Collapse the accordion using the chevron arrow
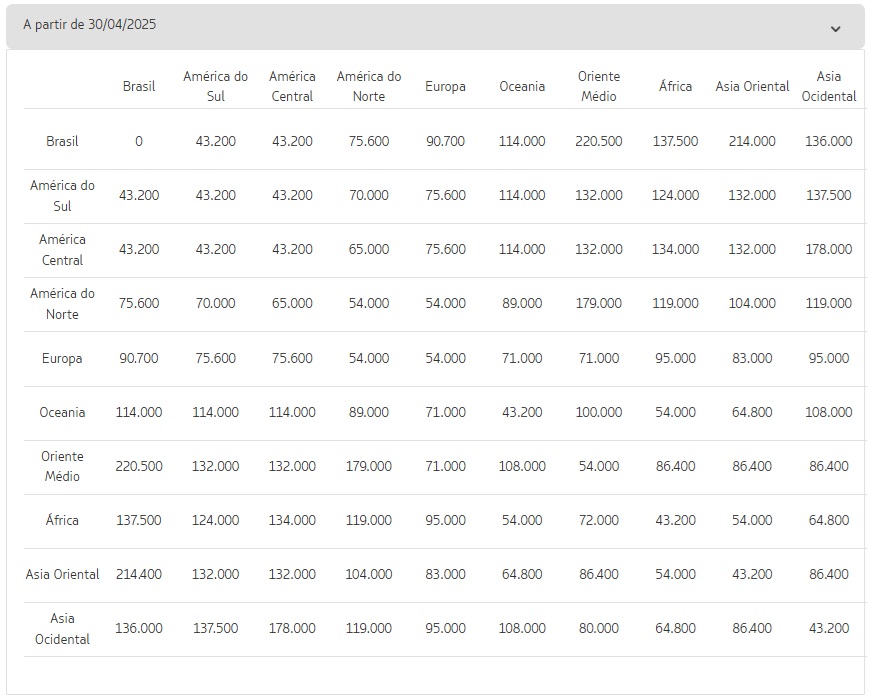 [835, 29]
